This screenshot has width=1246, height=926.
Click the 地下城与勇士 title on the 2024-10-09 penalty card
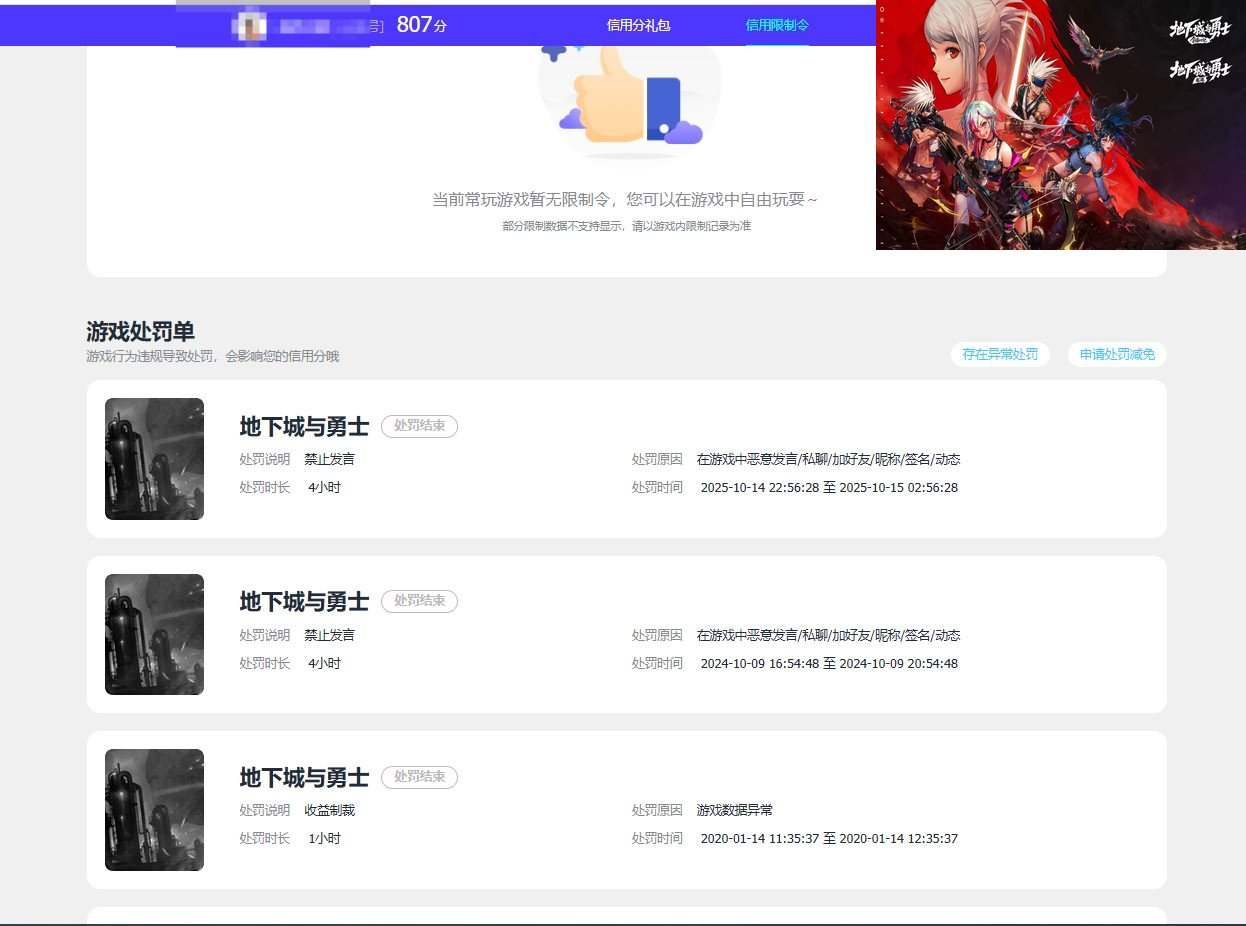[x=304, y=601]
